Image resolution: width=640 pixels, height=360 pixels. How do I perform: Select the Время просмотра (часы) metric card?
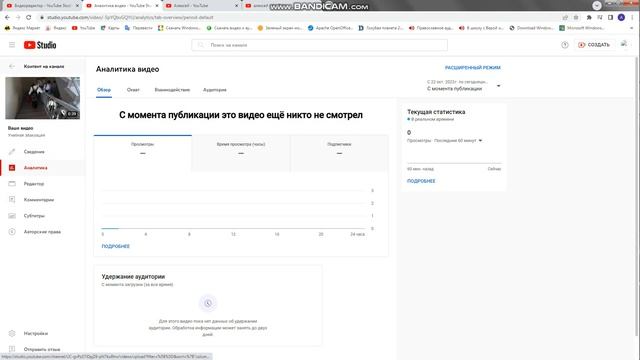(241, 153)
